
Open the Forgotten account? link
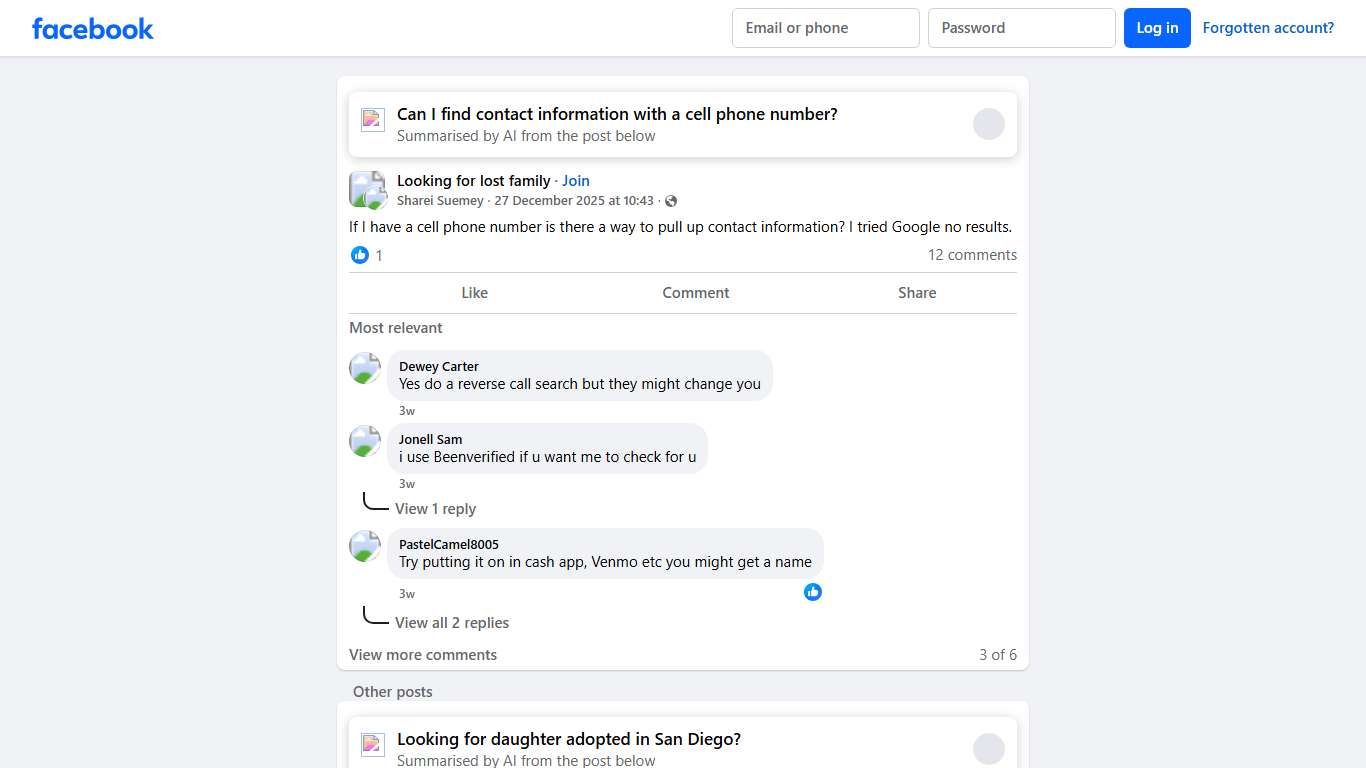(1268, 28)
